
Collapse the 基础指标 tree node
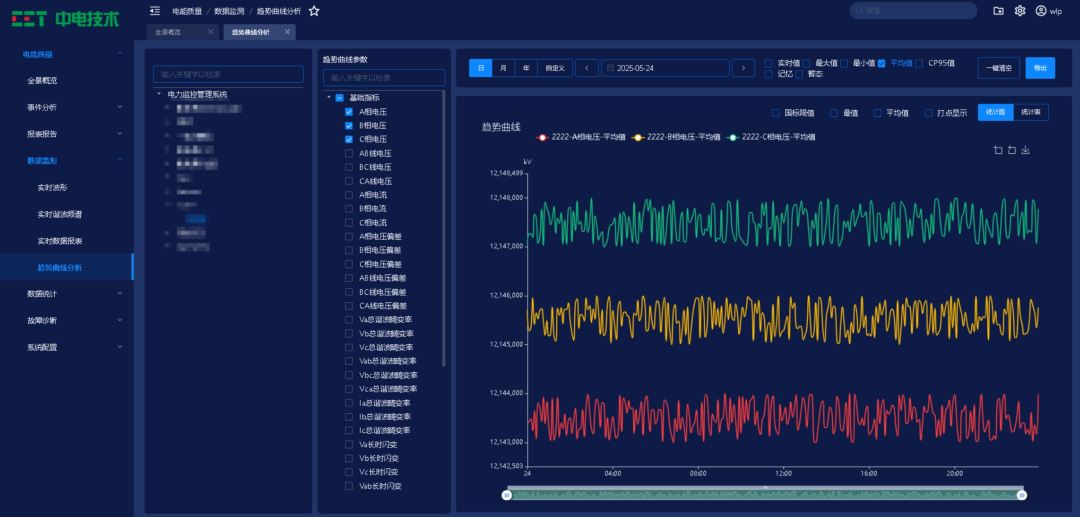click(x=328, y=98)
